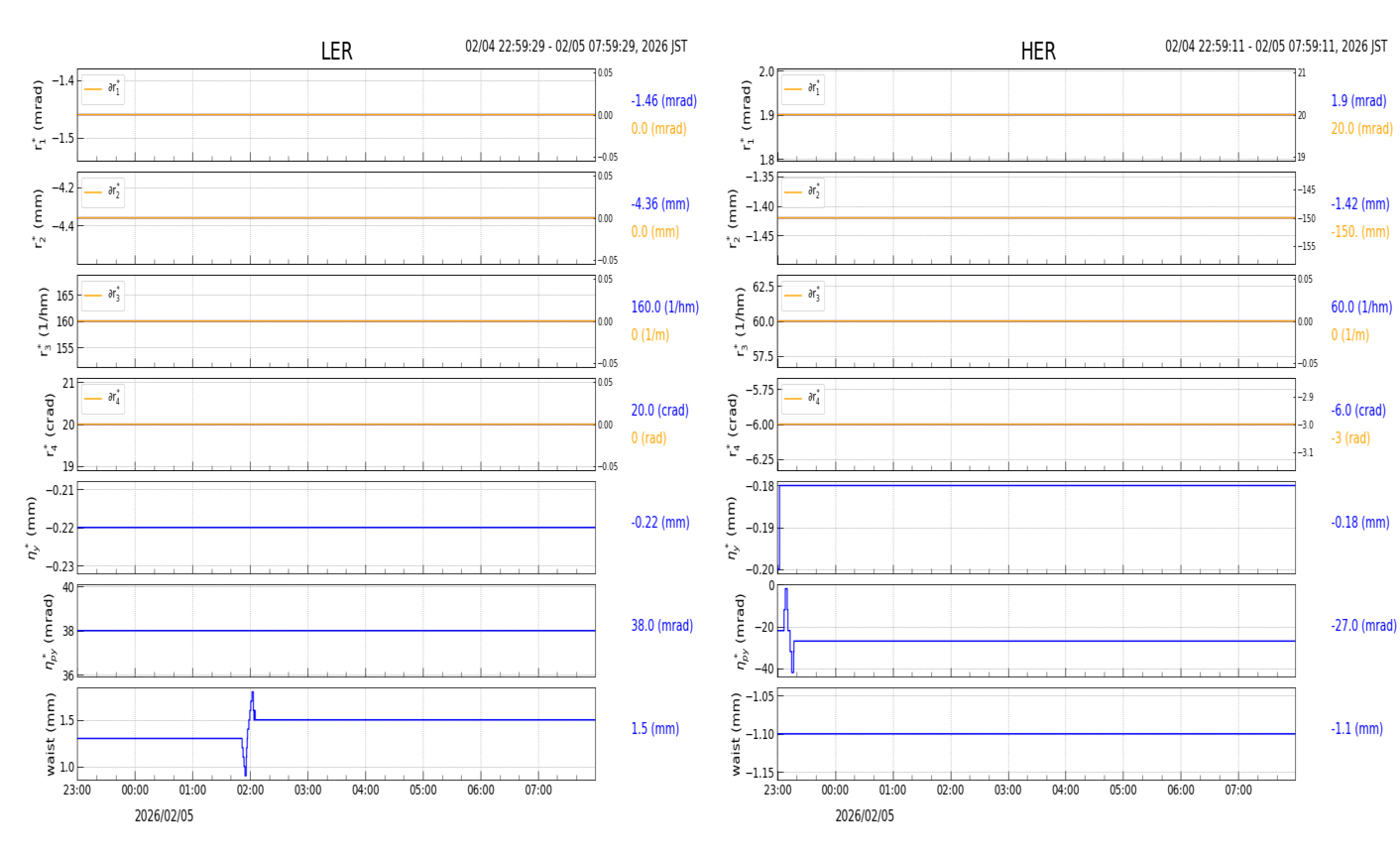Click the 07:00 tick label on HER time axis

tap(1238, 791)
